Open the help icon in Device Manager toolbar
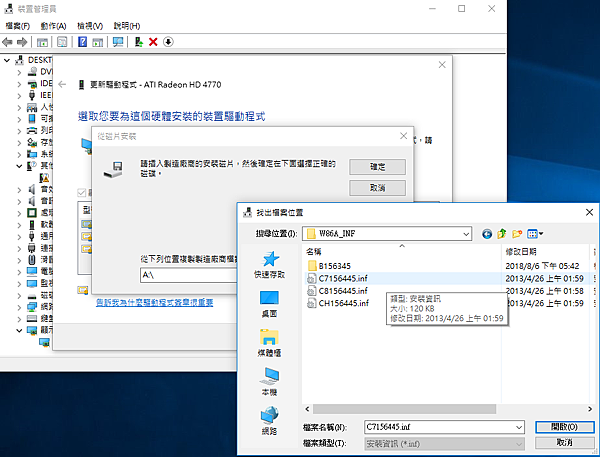This screenshot has height=457, width=600. 82,42
